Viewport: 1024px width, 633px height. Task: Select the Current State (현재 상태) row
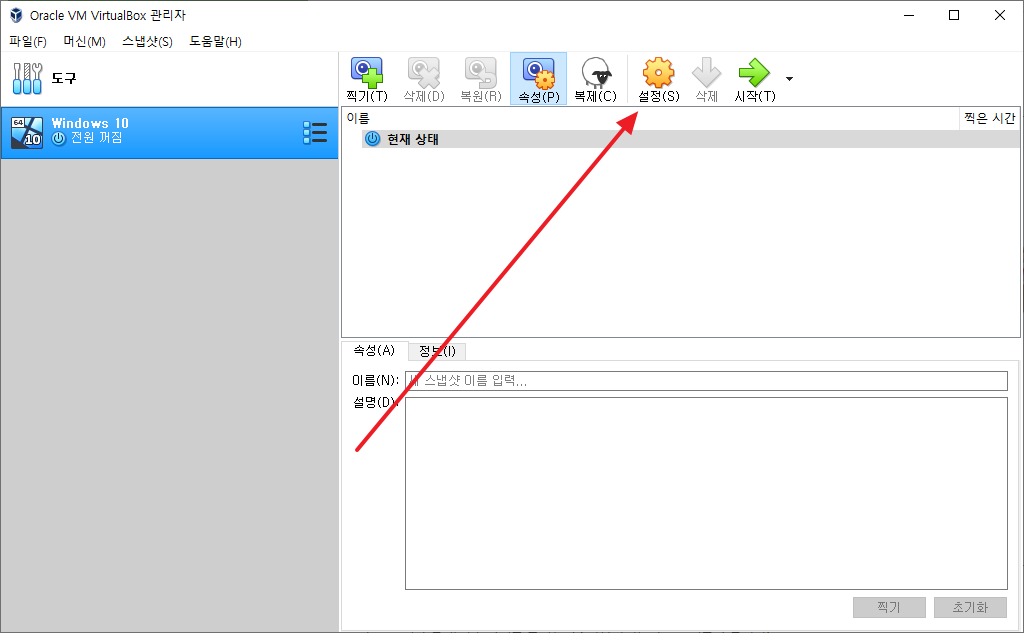pos(690,139)
